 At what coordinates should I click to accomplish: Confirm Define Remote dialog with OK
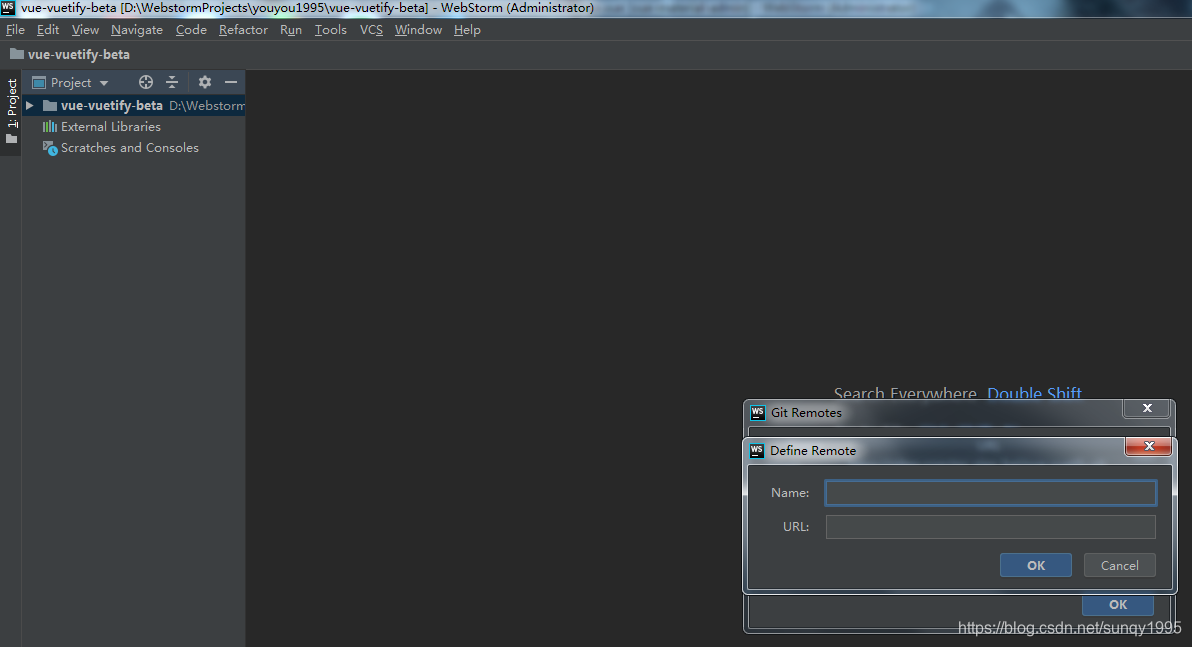click(x=1035, y=565)
